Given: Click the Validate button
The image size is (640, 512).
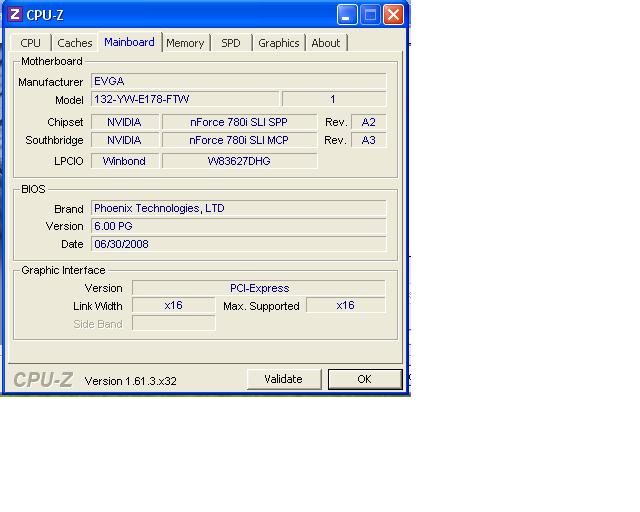Looking at the screenshot, I should click(x=284, y=379).
